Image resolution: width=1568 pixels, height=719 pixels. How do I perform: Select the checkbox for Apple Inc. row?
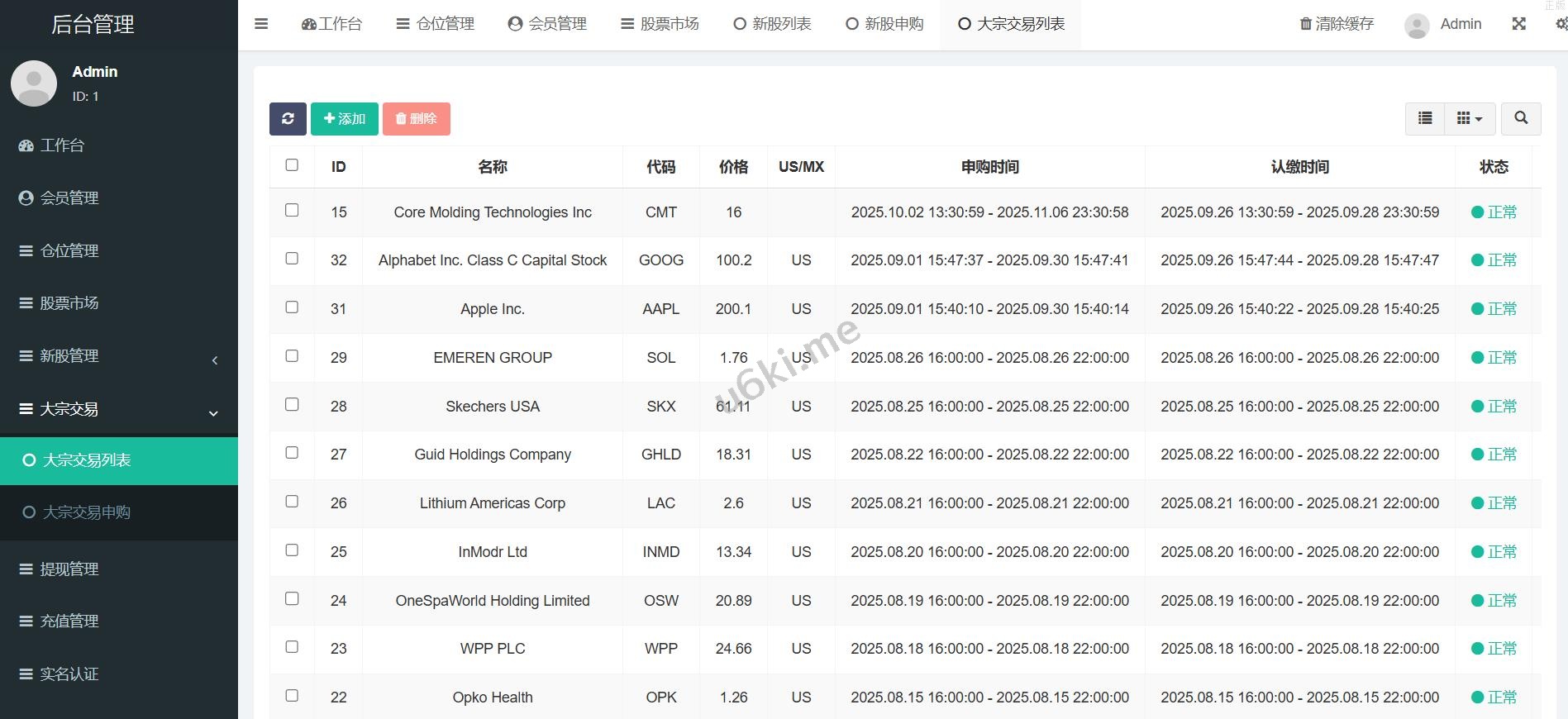click(x=292, y=307)
